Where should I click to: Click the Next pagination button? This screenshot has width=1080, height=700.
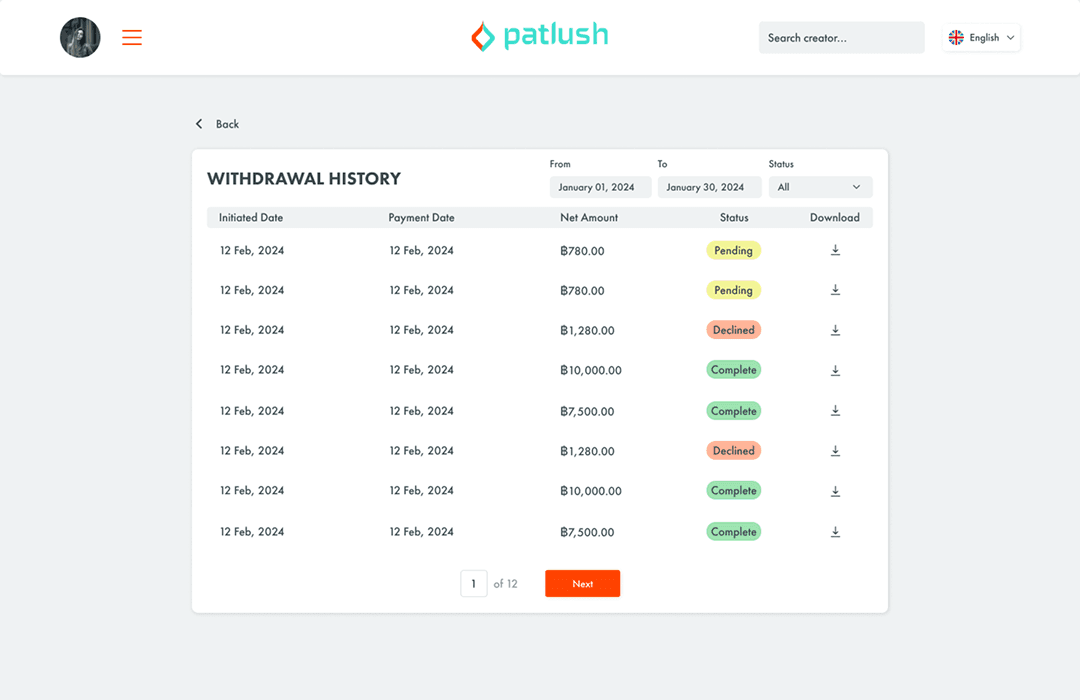[582, 583]
